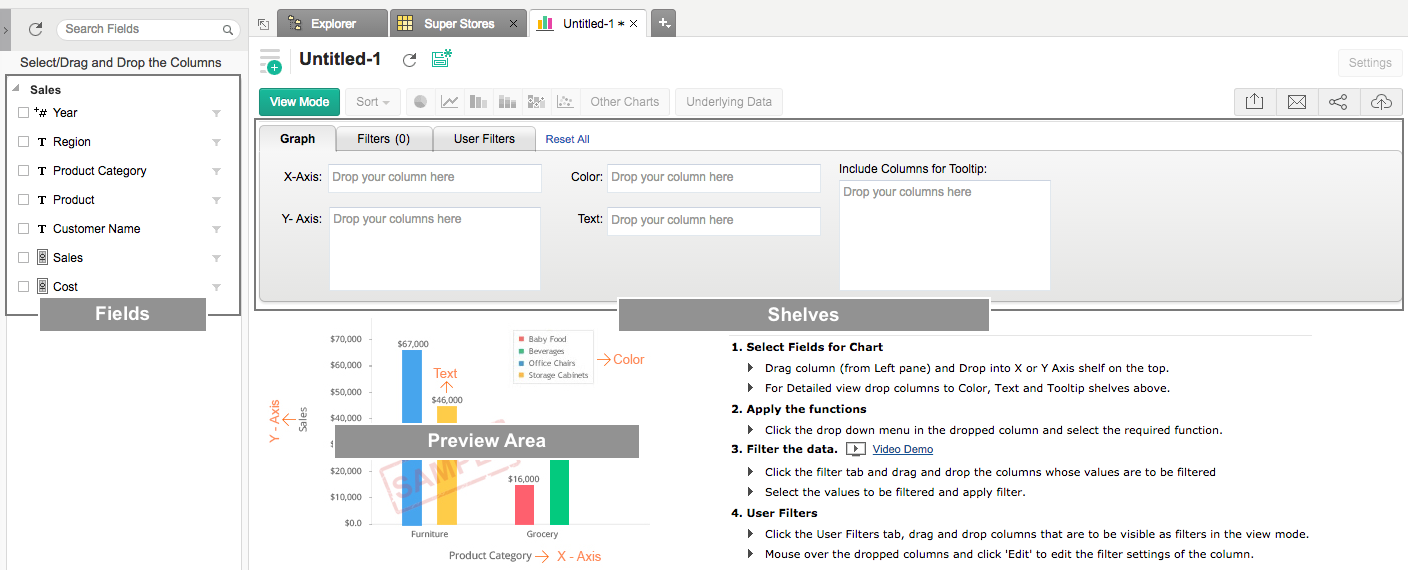The image size is (1408, 570).
Task: Select the line chart type icon
Action: [x=450, y=102]
